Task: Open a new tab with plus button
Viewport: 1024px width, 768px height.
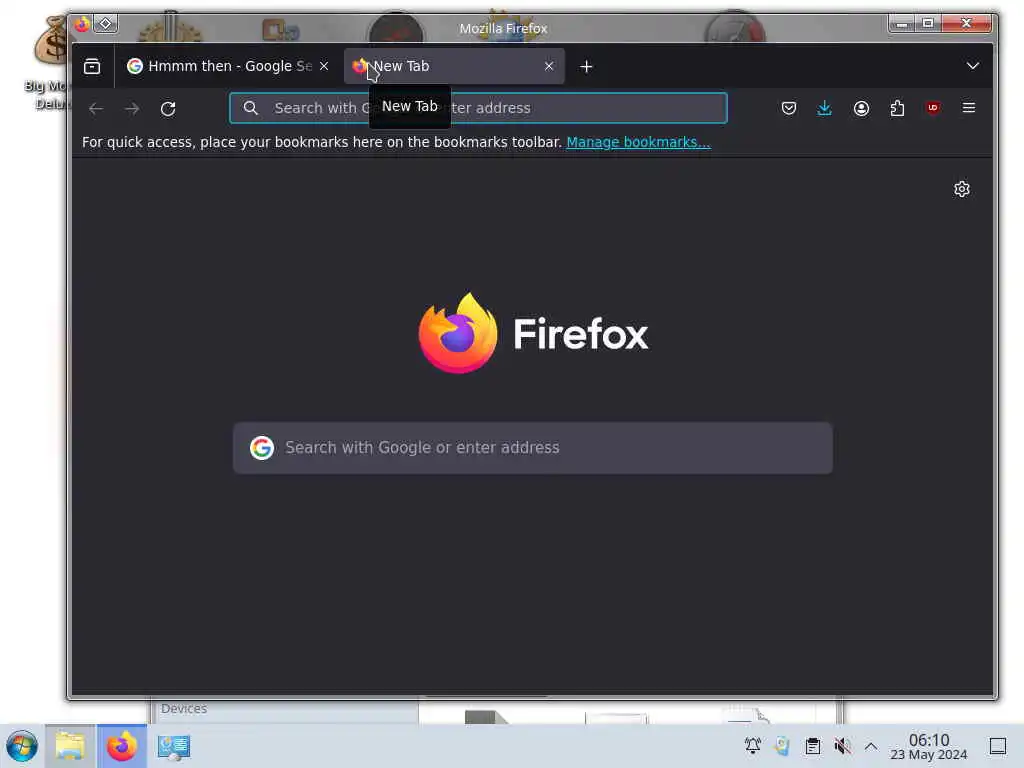Action: (586, 67)
